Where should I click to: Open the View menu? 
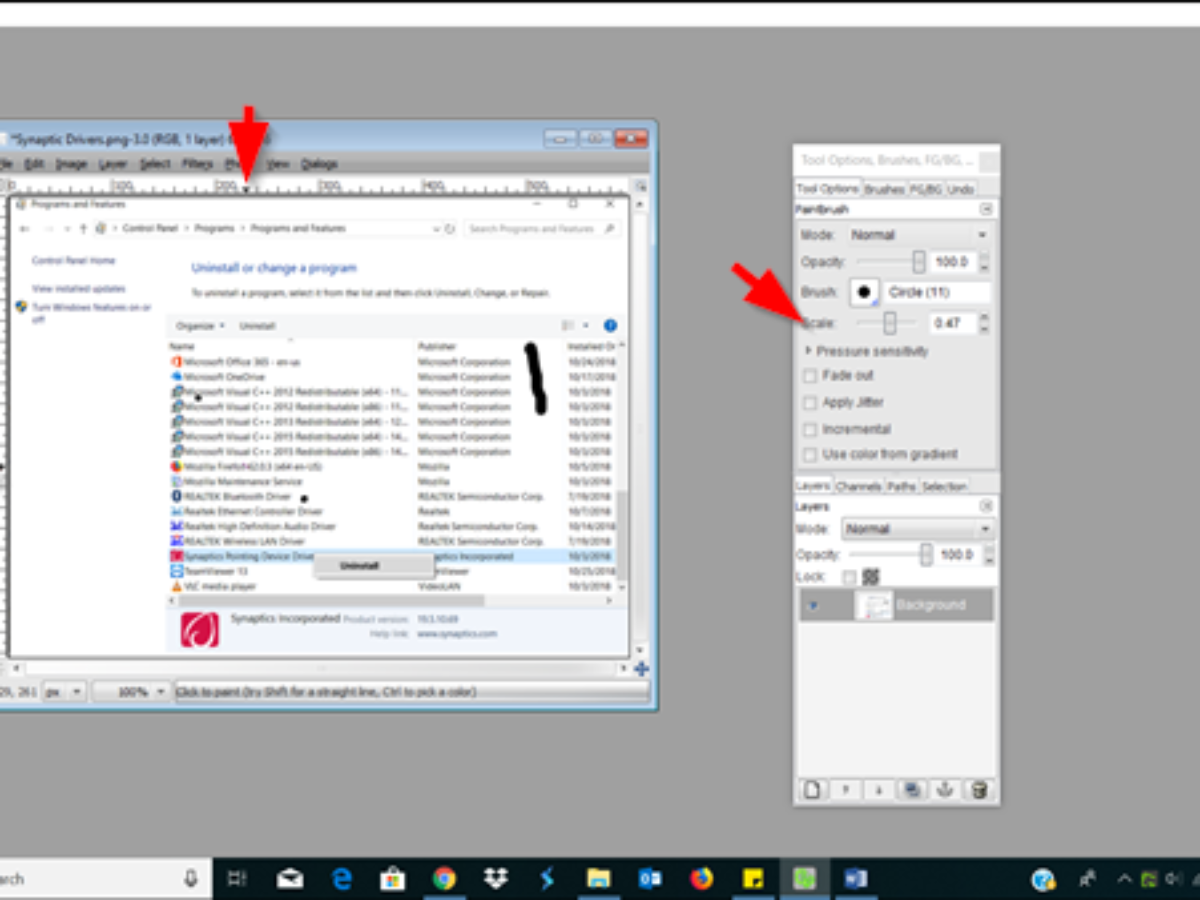(x=278, y=163)
